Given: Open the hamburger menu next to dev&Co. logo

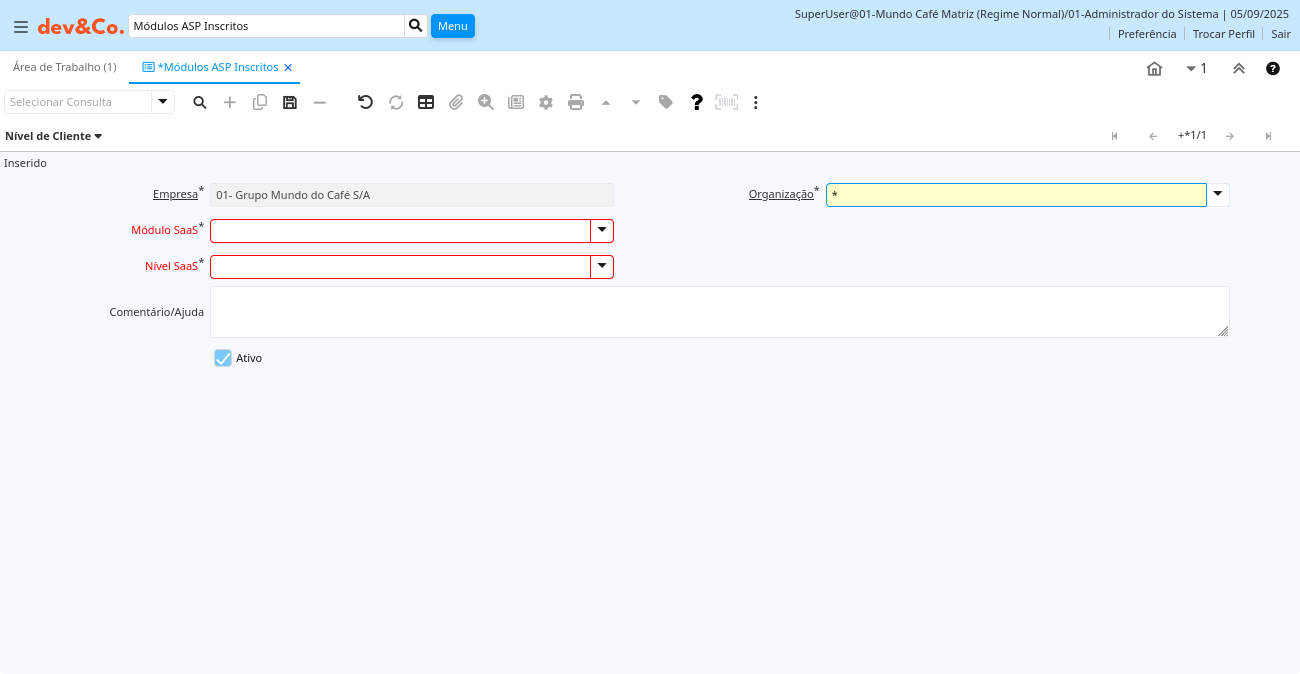Looking at the screenshot, I should (x=21, y=27).
